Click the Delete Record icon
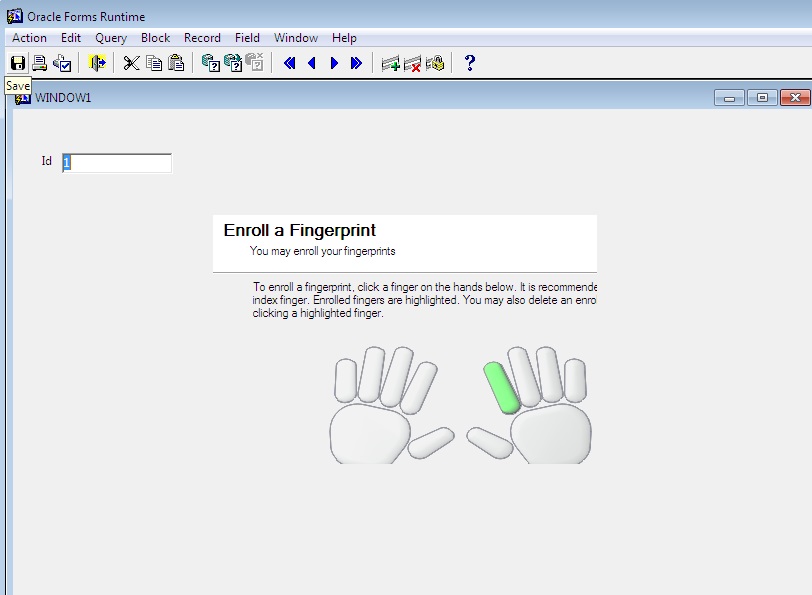Screen dimensions: 812x595 [412, 63]
